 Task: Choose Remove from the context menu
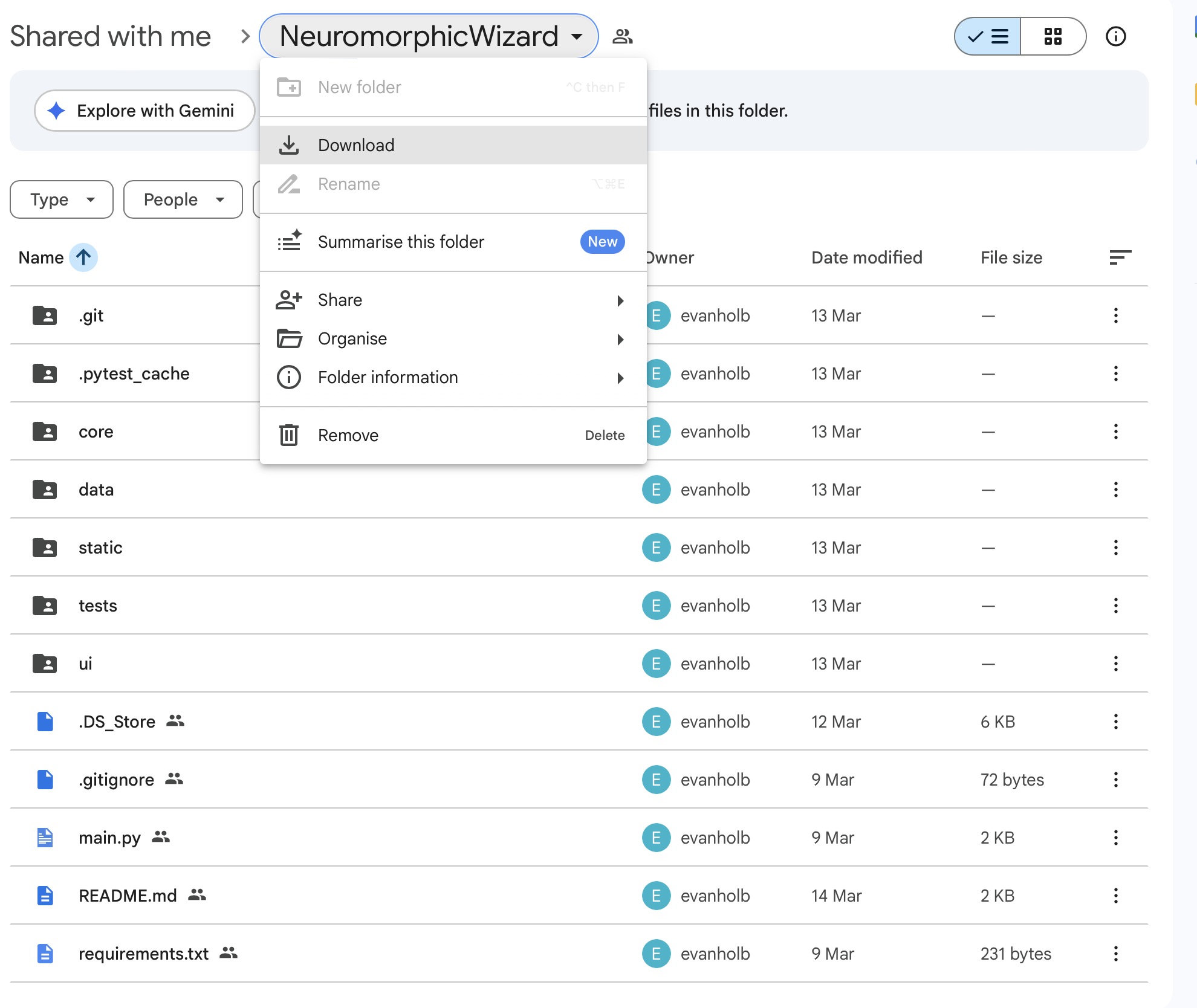(348, 435)
